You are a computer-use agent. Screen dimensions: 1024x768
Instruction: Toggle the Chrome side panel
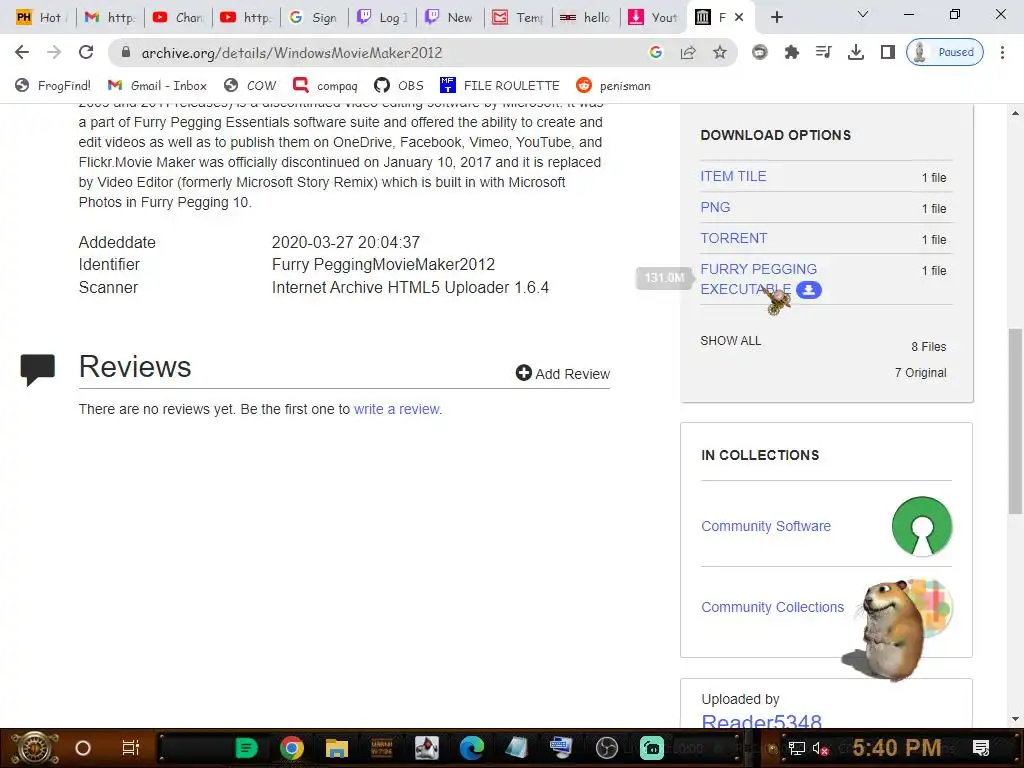888,52
